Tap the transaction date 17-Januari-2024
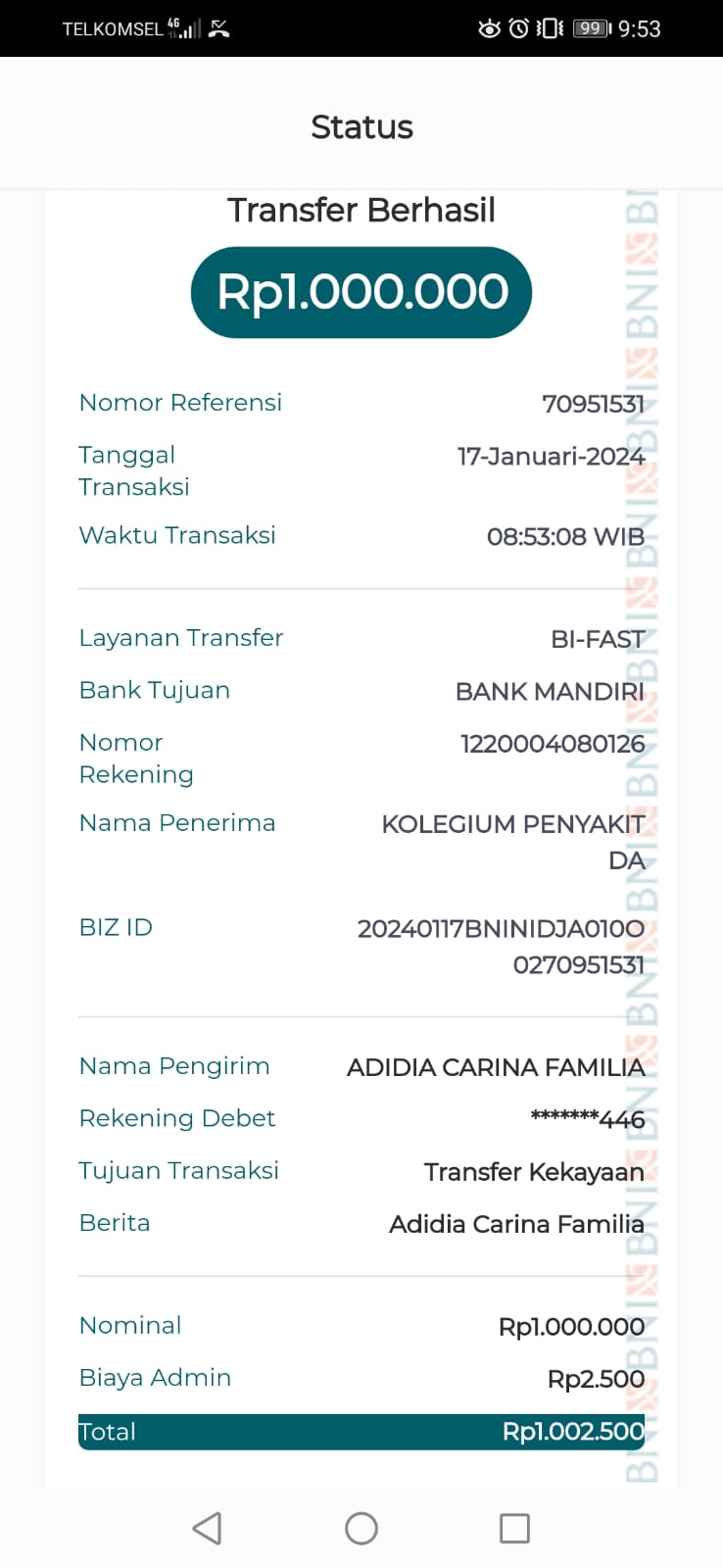 pos(551,457)
